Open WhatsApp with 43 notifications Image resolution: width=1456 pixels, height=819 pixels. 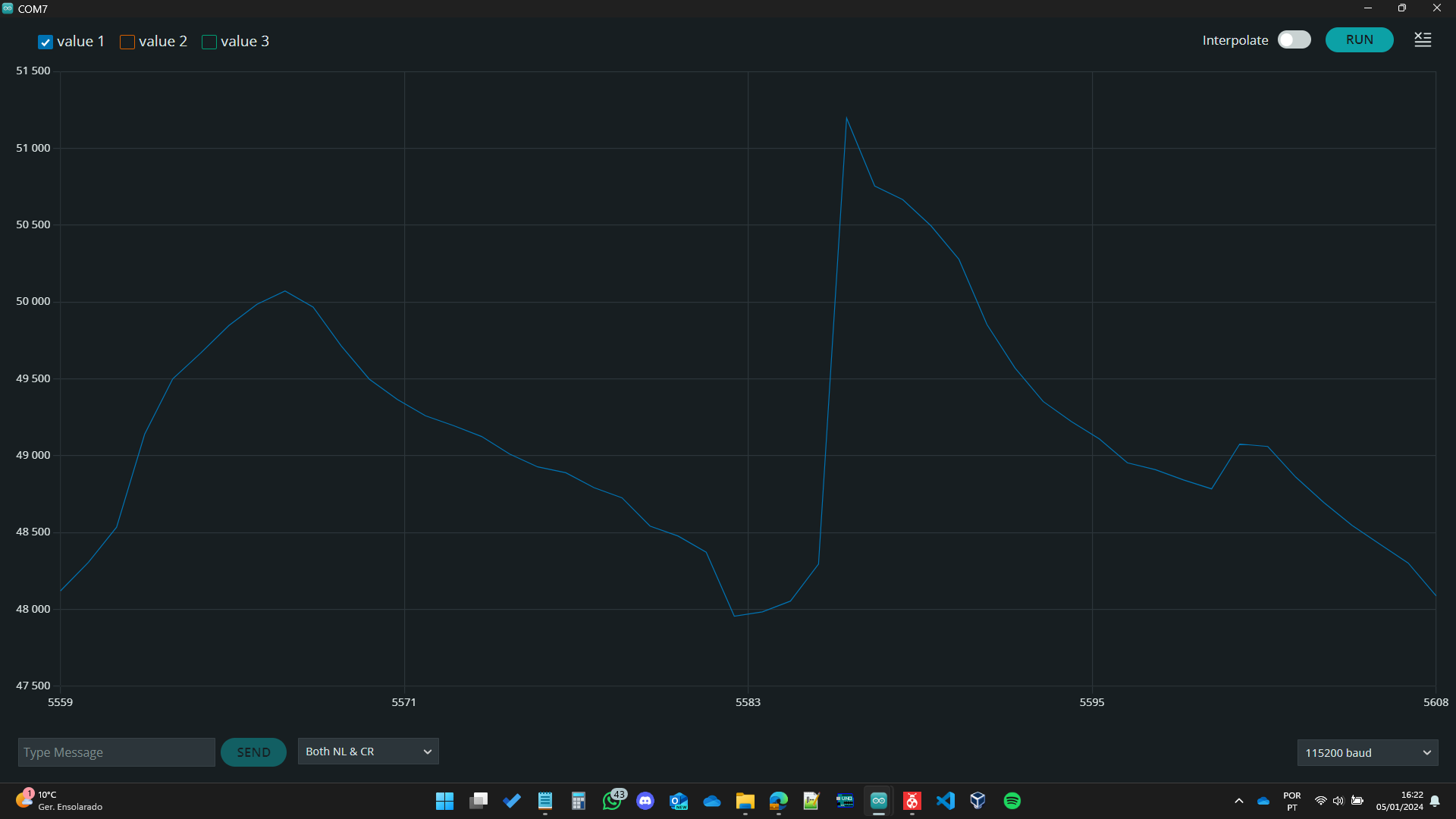pyautogui.click(x=612, y=801)
